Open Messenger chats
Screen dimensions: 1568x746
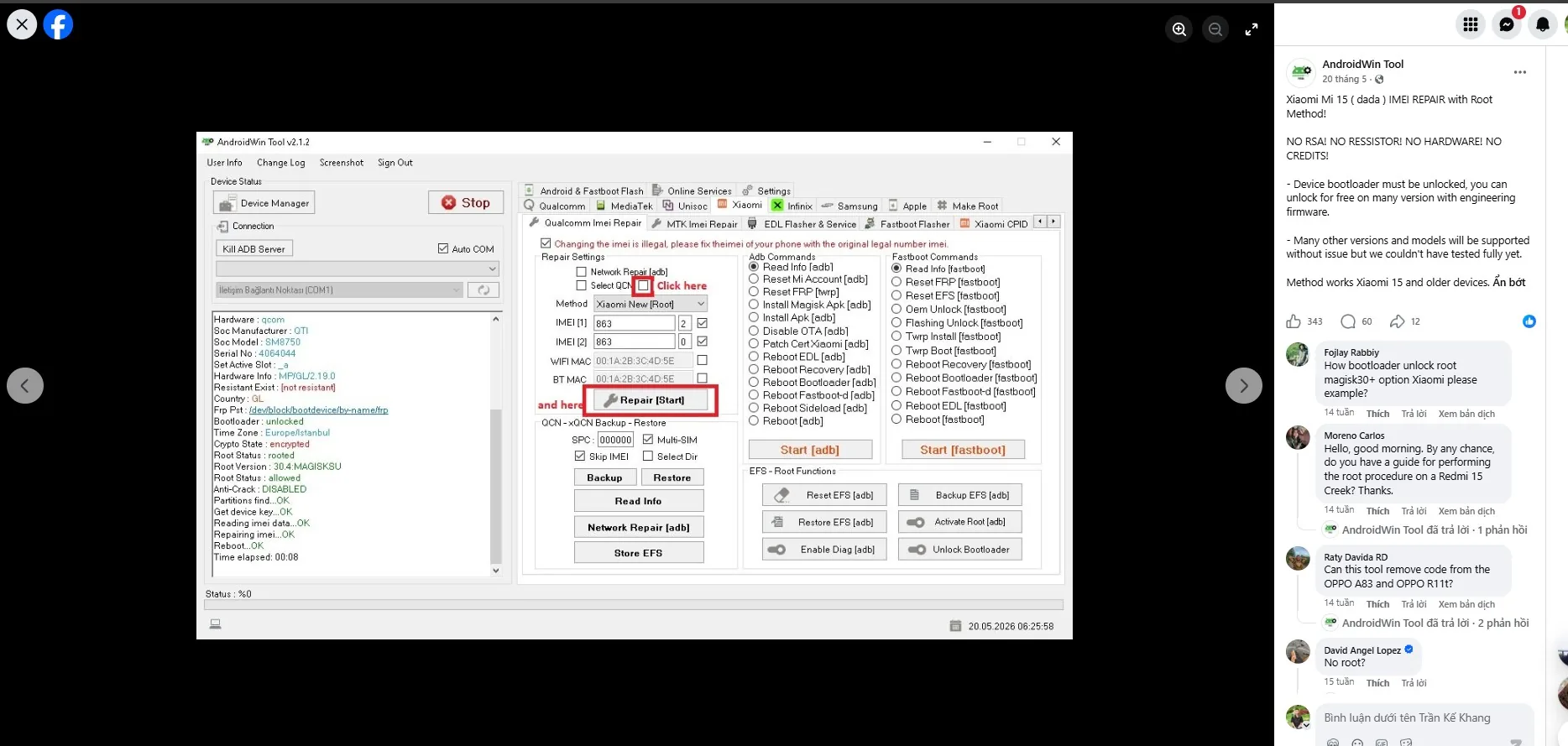1507,24
